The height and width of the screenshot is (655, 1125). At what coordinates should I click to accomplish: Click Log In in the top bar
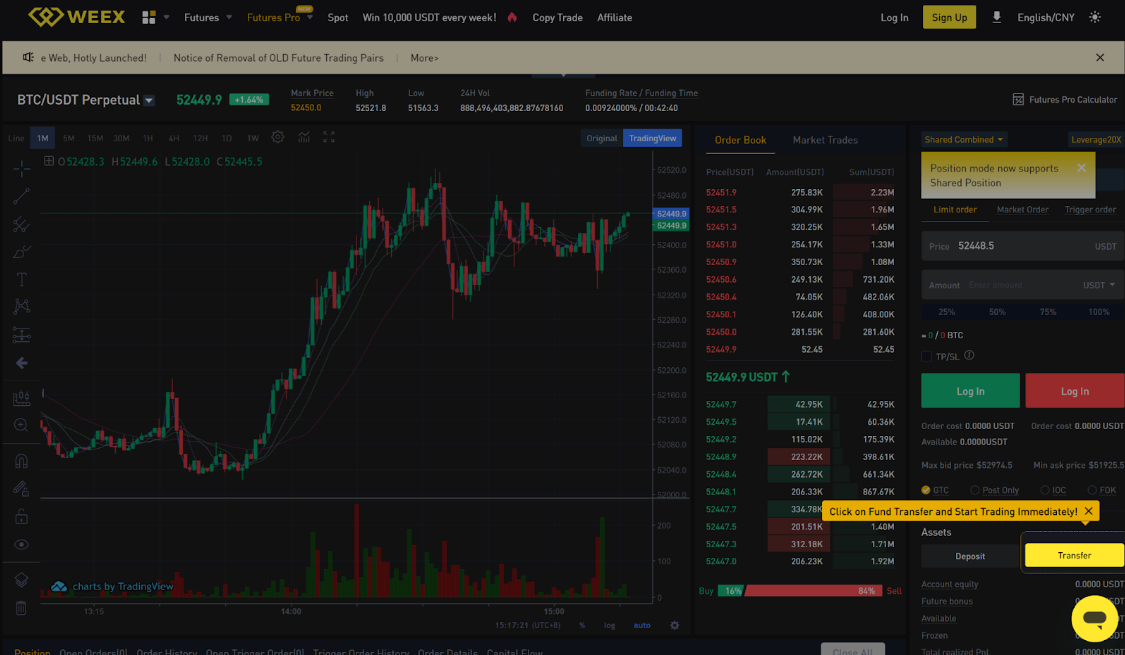(x=894, y=17)
